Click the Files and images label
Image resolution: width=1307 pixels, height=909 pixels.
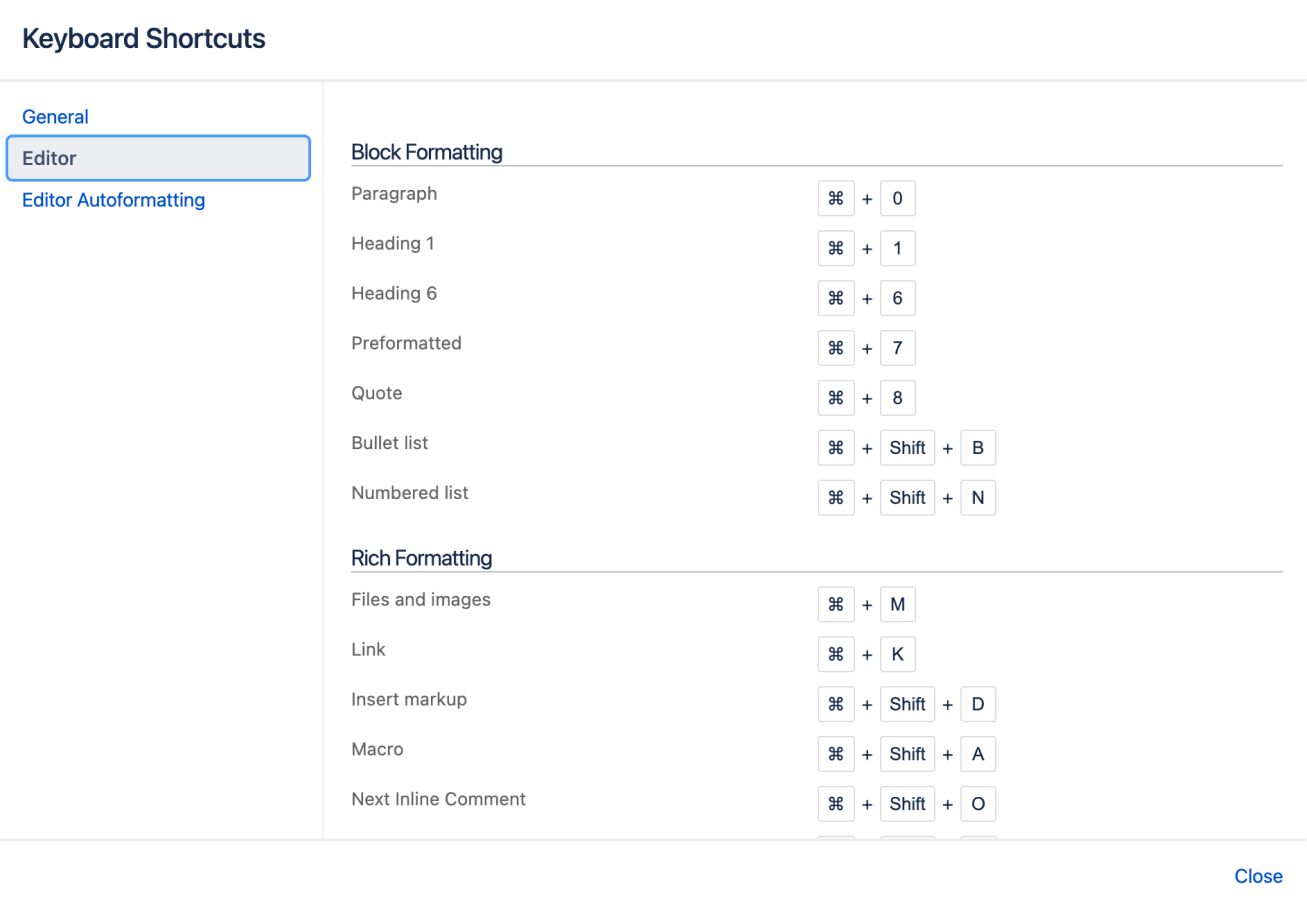pos(421,600)
